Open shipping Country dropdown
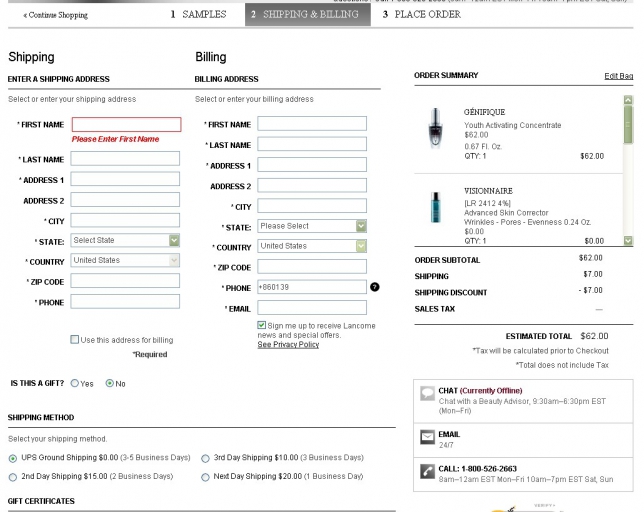This screenshot has width=644, height=512. click(125, 260)
